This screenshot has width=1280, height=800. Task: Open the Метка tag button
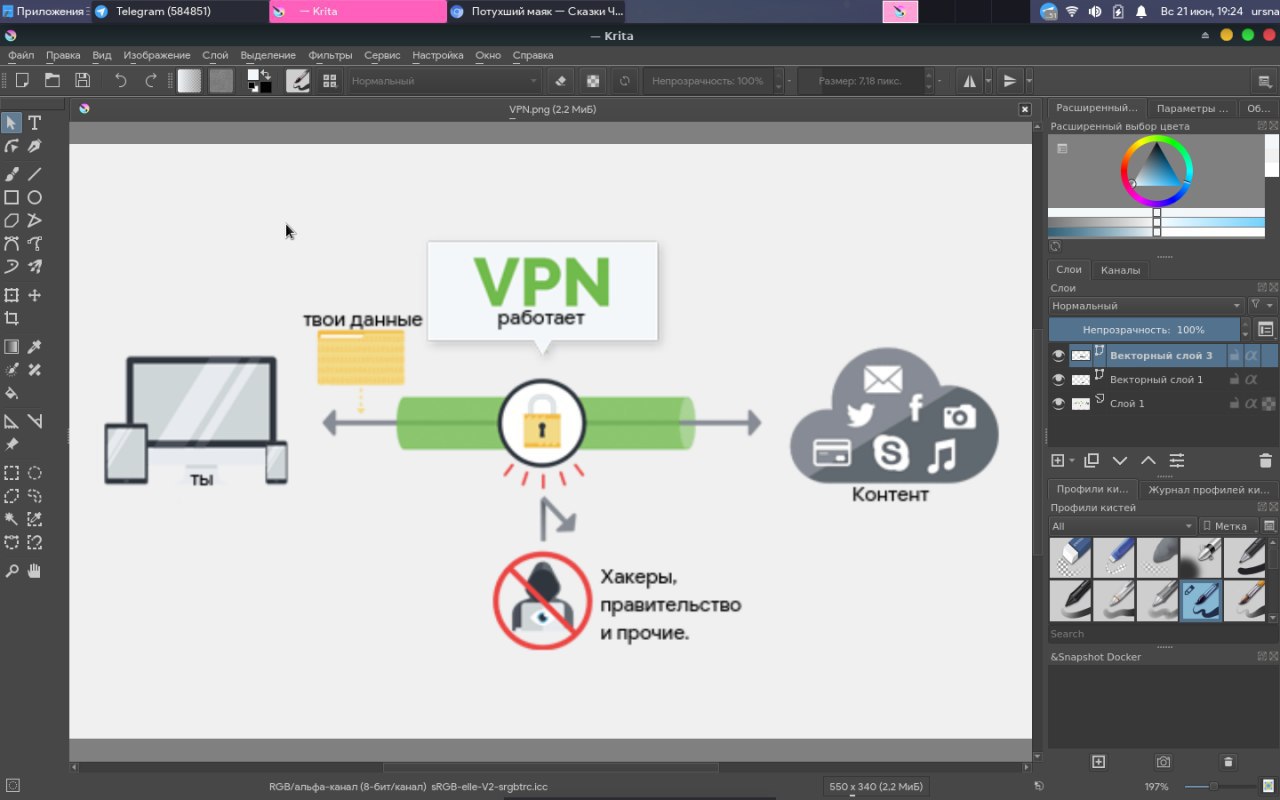click(1229, 526)
